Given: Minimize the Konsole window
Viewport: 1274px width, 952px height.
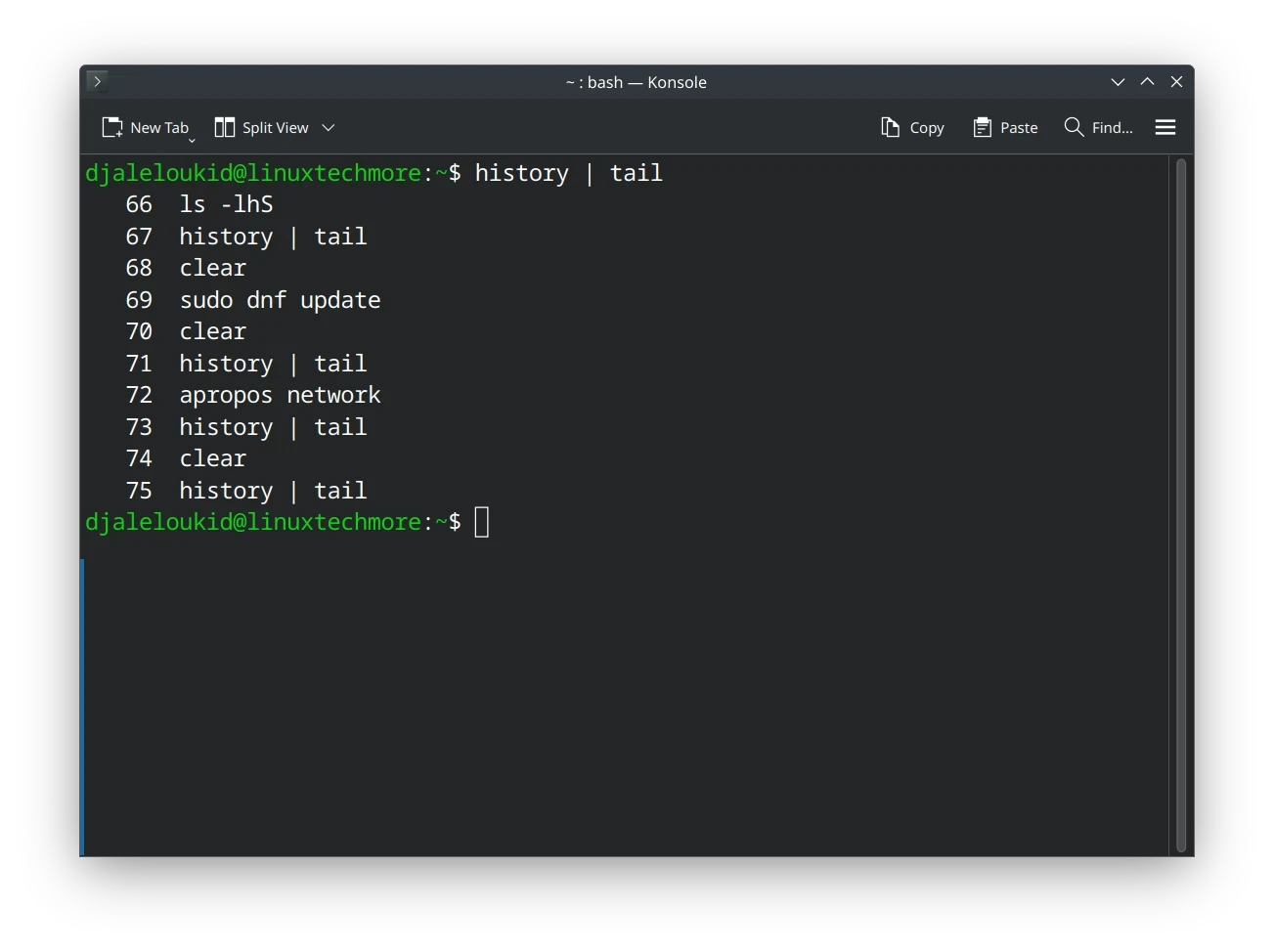Looking at the screenshot, I should tap(1118, 82).
